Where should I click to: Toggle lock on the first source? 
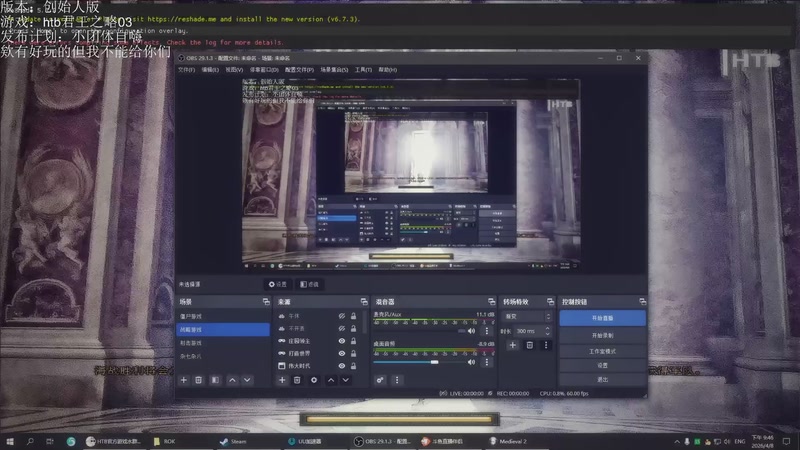point(354,316)
